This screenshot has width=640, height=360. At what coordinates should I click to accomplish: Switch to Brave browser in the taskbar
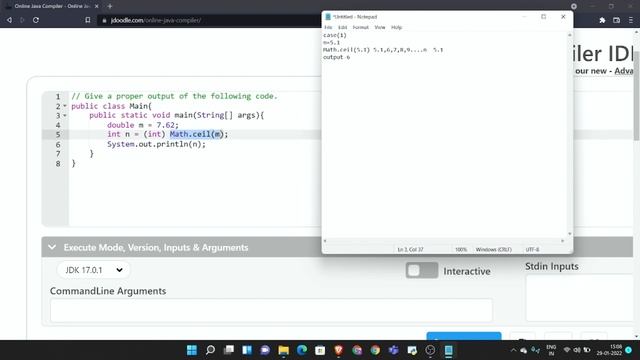tap(338, 350)
